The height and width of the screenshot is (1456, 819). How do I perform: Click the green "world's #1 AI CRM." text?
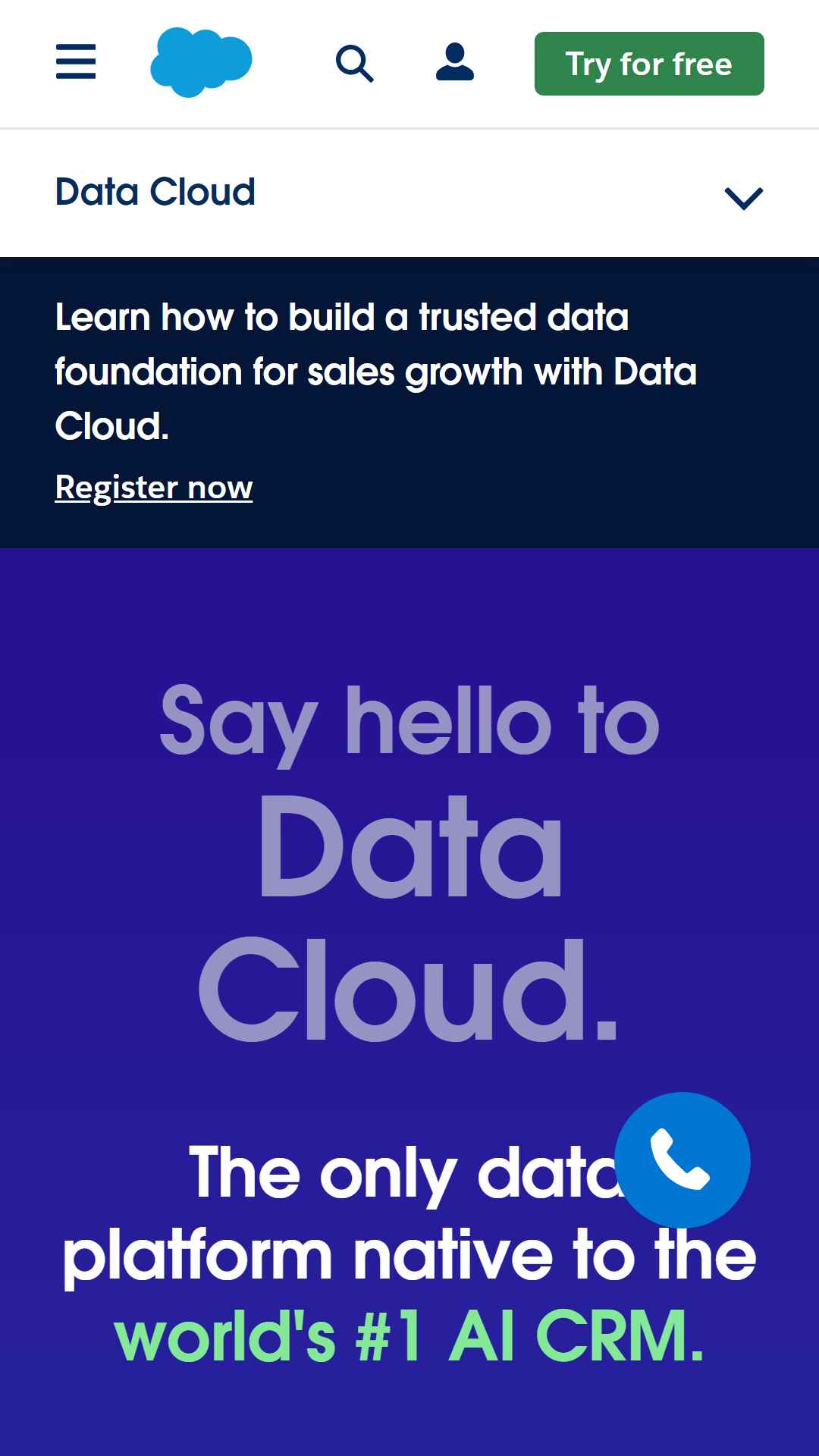(x=409, y=1336)
